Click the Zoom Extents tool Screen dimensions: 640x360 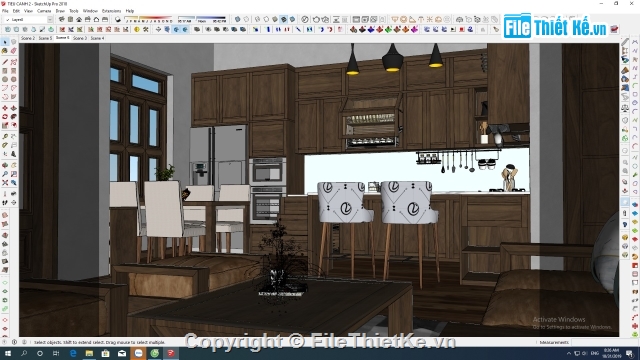(5, 183)
